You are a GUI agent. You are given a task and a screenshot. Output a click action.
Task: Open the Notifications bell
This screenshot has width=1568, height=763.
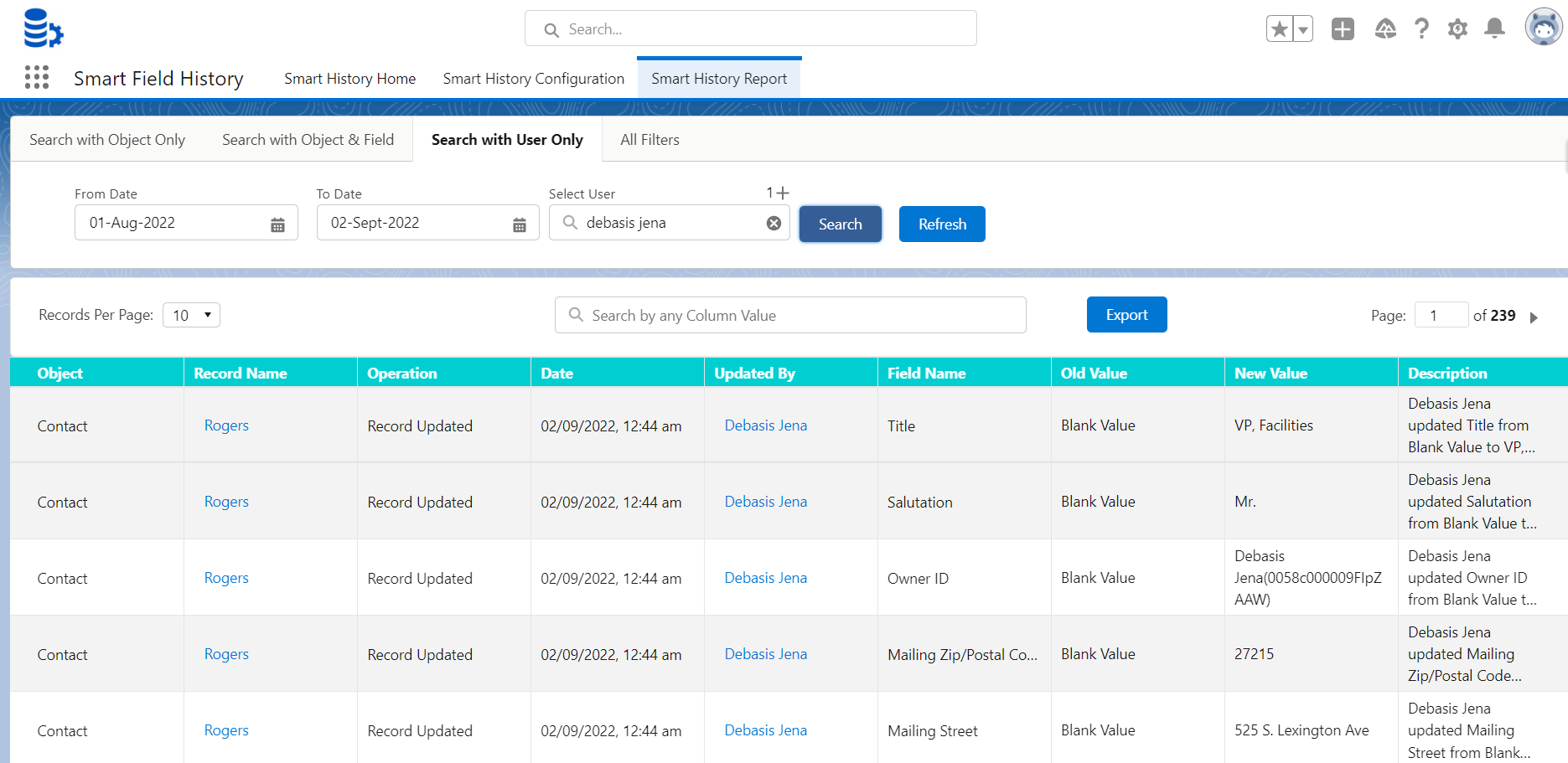pyautogui.click(x=1494, y=29)
